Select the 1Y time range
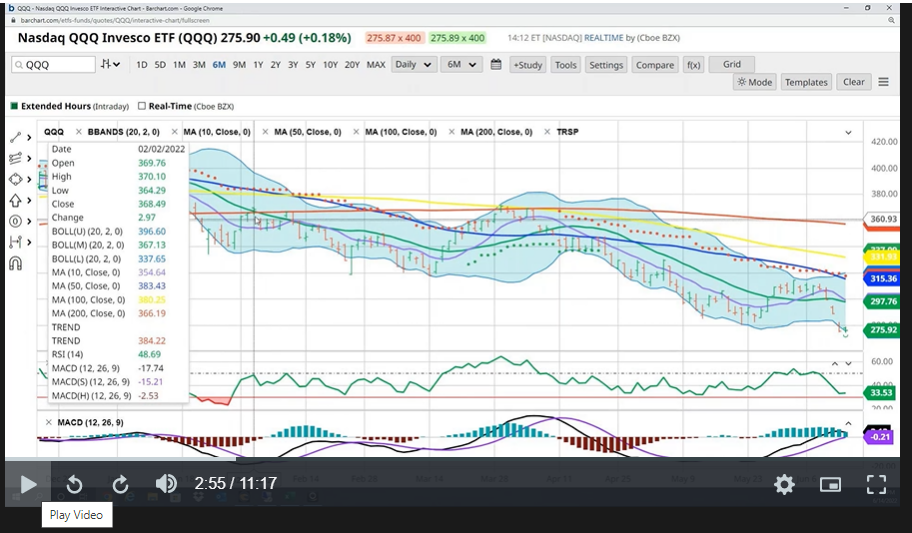This screenshot has width=912, height=533. [x=258, y=65]
